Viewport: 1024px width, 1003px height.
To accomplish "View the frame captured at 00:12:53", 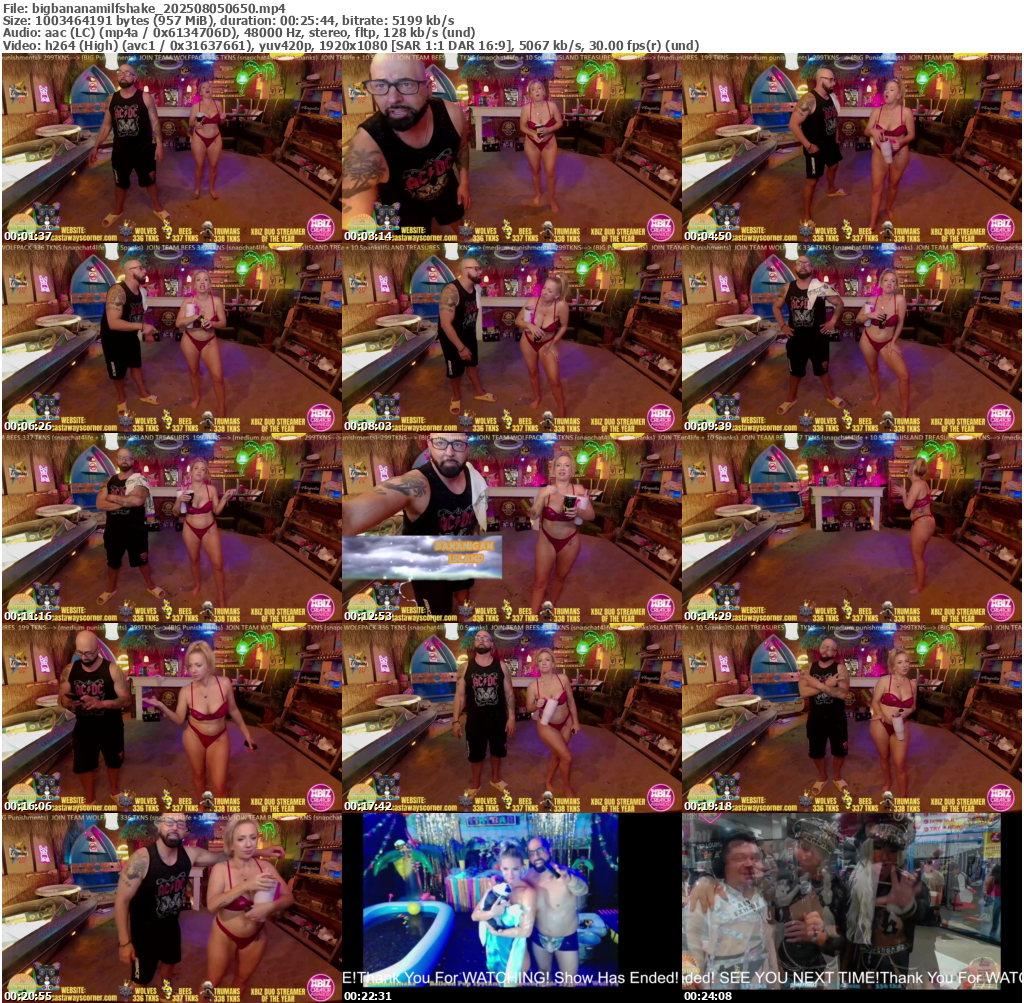I will [x=511, y=528].
